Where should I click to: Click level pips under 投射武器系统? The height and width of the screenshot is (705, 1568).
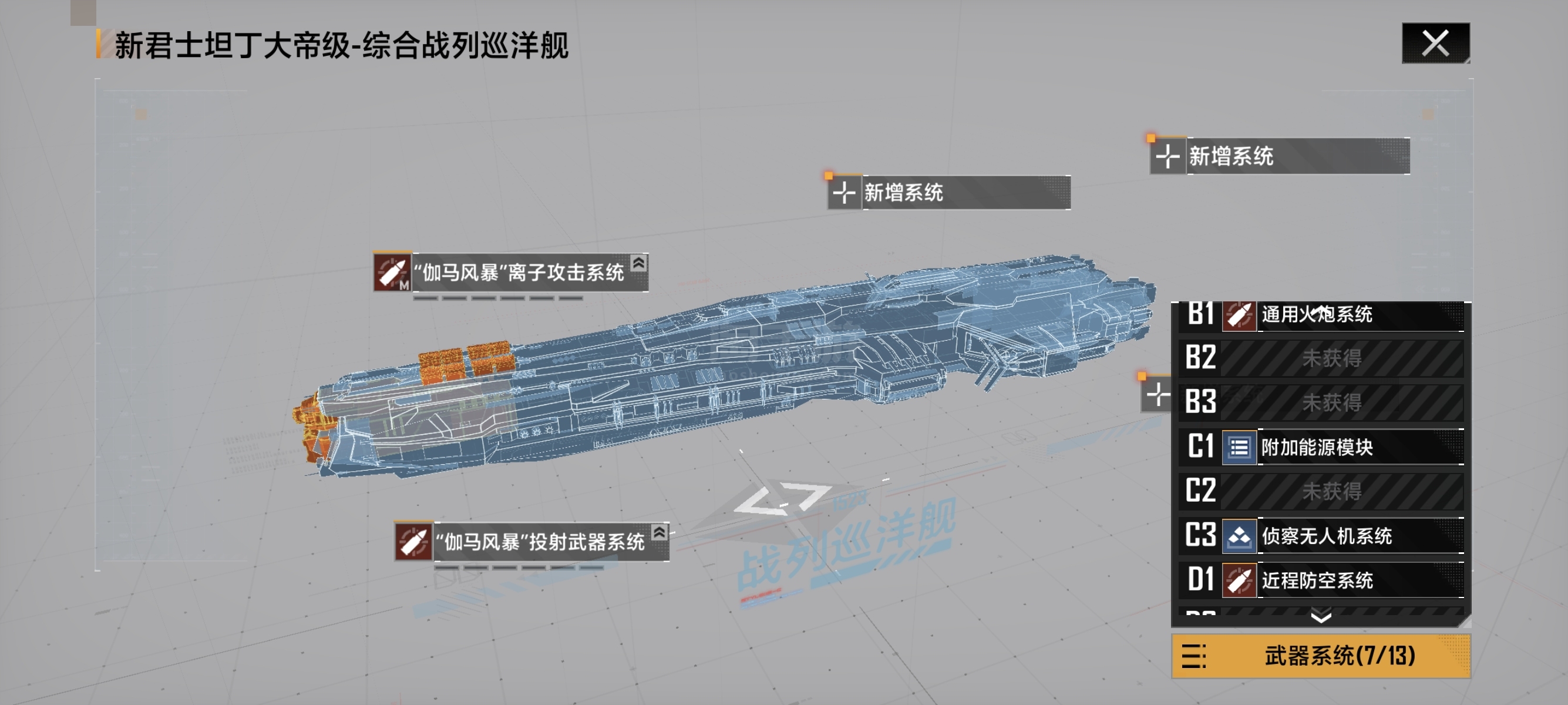[519, 568]
